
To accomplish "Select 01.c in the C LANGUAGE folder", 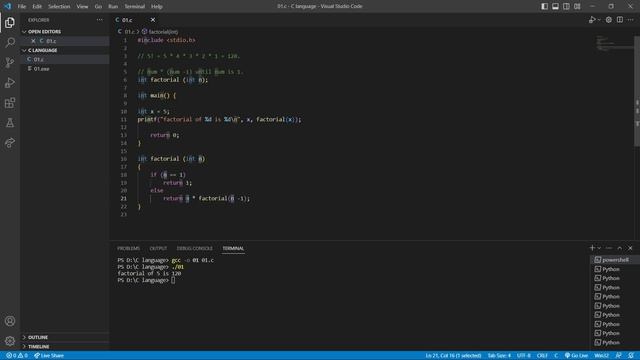I will click(65, 60).
